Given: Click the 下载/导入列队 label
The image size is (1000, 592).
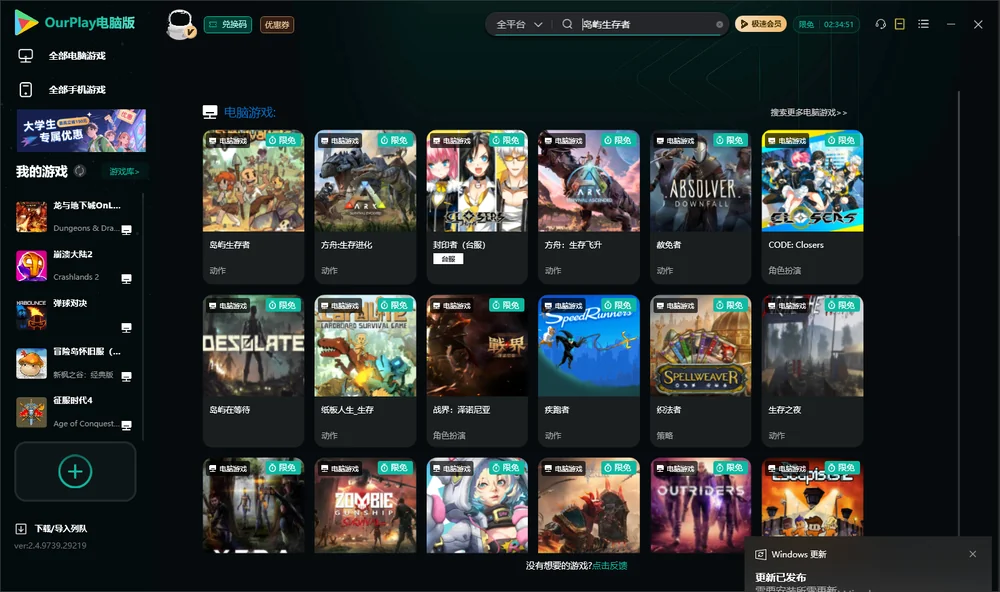Looking at the screenshot, I should tap(61, 529).
